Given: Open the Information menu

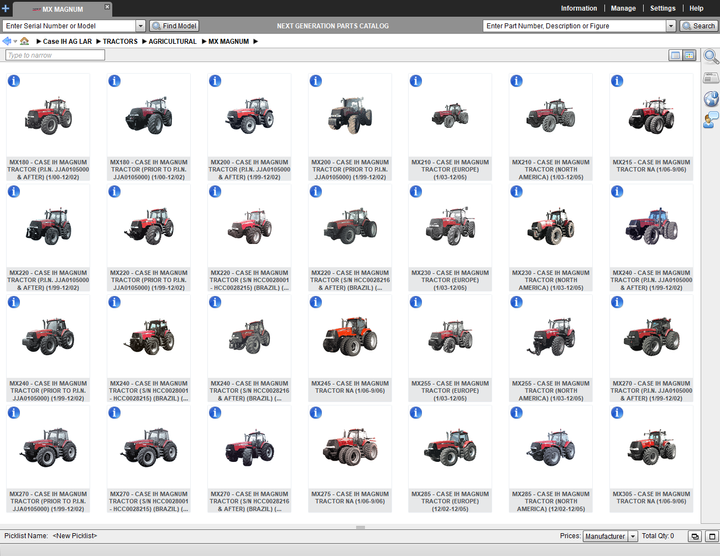Looking at the screenshot, I should coord(579,8).
